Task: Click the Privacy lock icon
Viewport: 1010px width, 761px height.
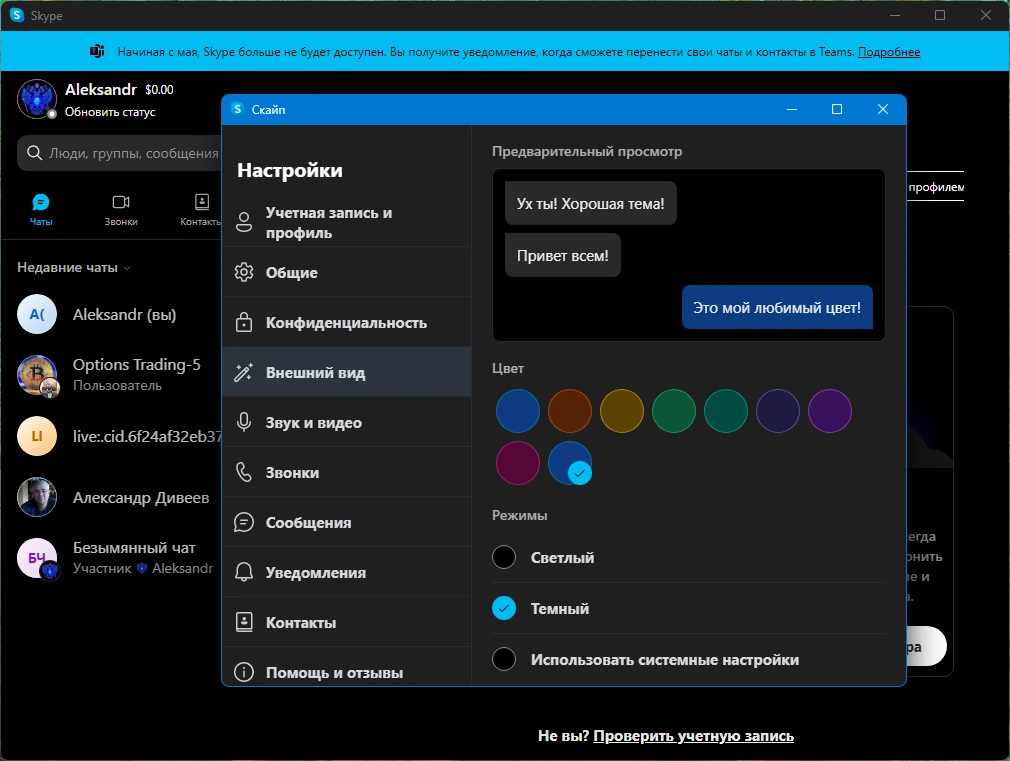Action: point(243,322)
